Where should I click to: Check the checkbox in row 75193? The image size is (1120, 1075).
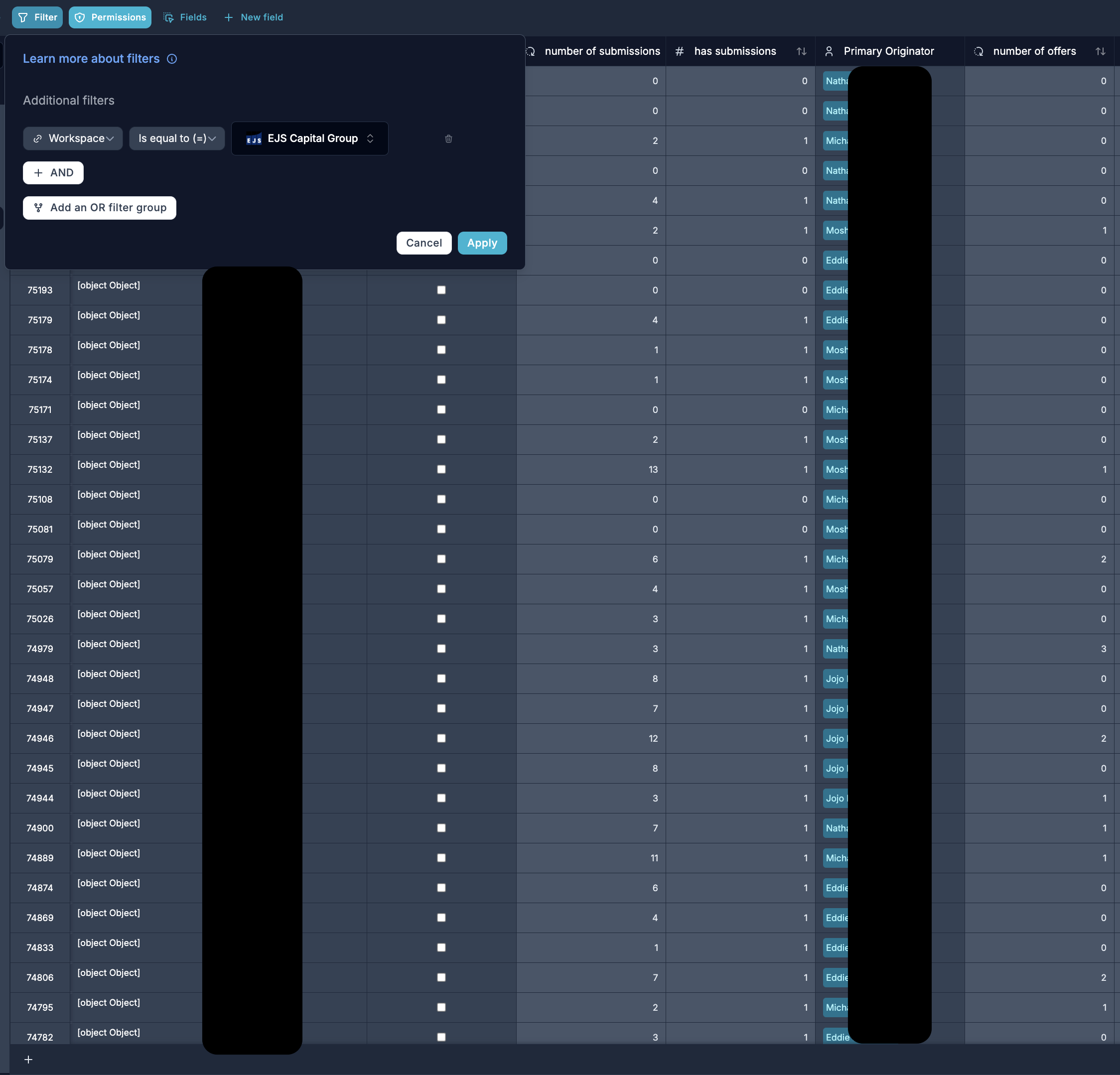click(x=441, y=290)
